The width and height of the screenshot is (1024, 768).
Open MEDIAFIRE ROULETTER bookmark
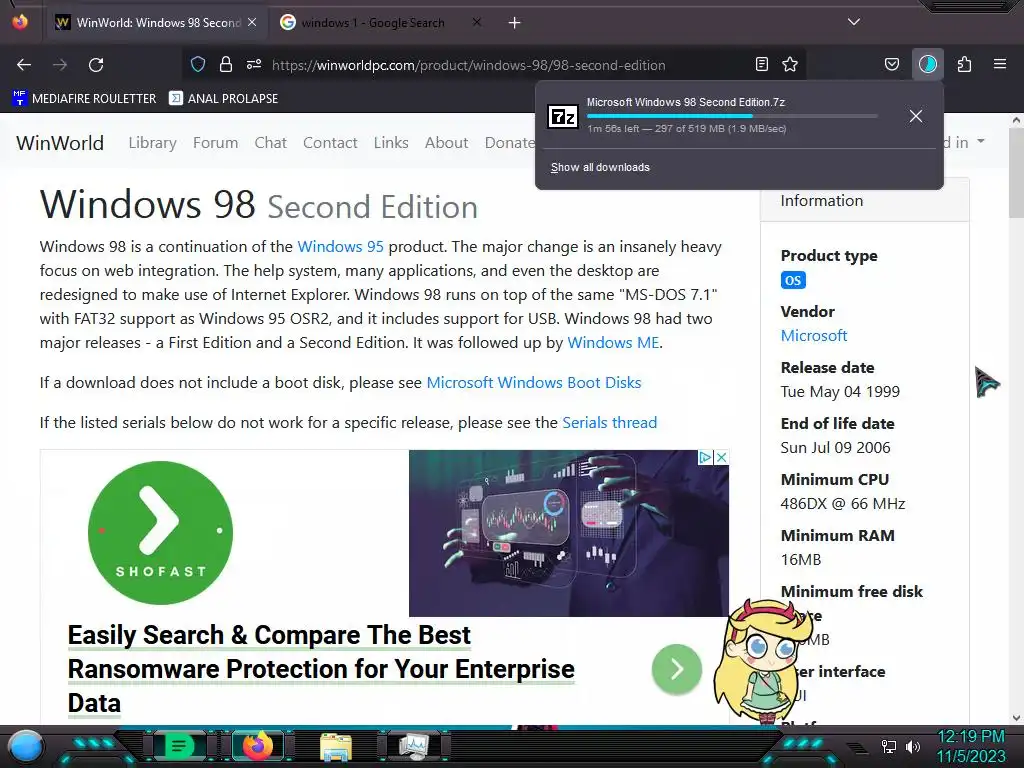tap(84, 99)
